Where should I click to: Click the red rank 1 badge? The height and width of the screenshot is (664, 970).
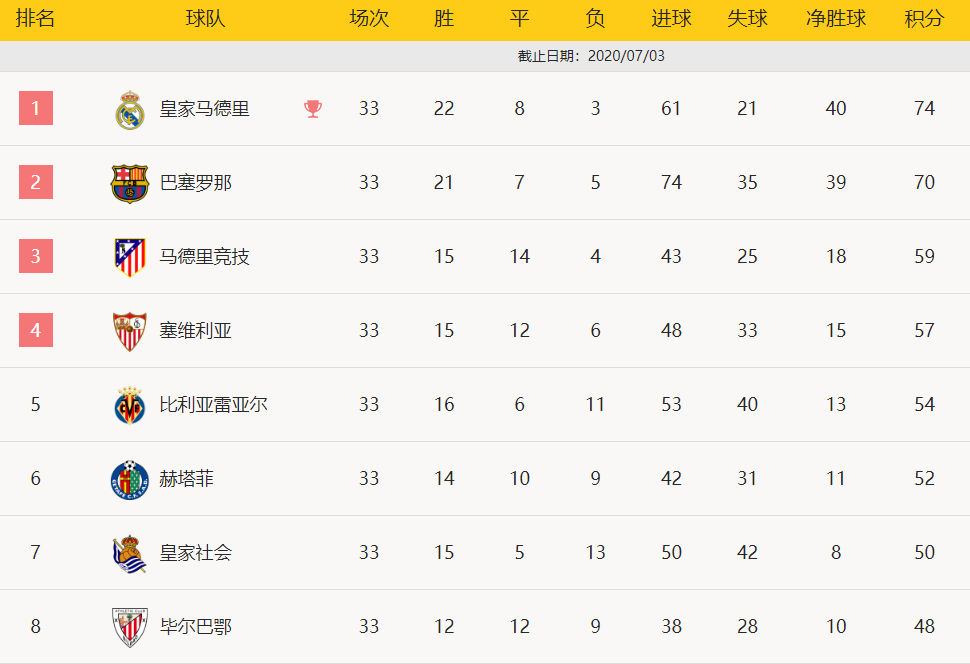click(x=36, y=108)
